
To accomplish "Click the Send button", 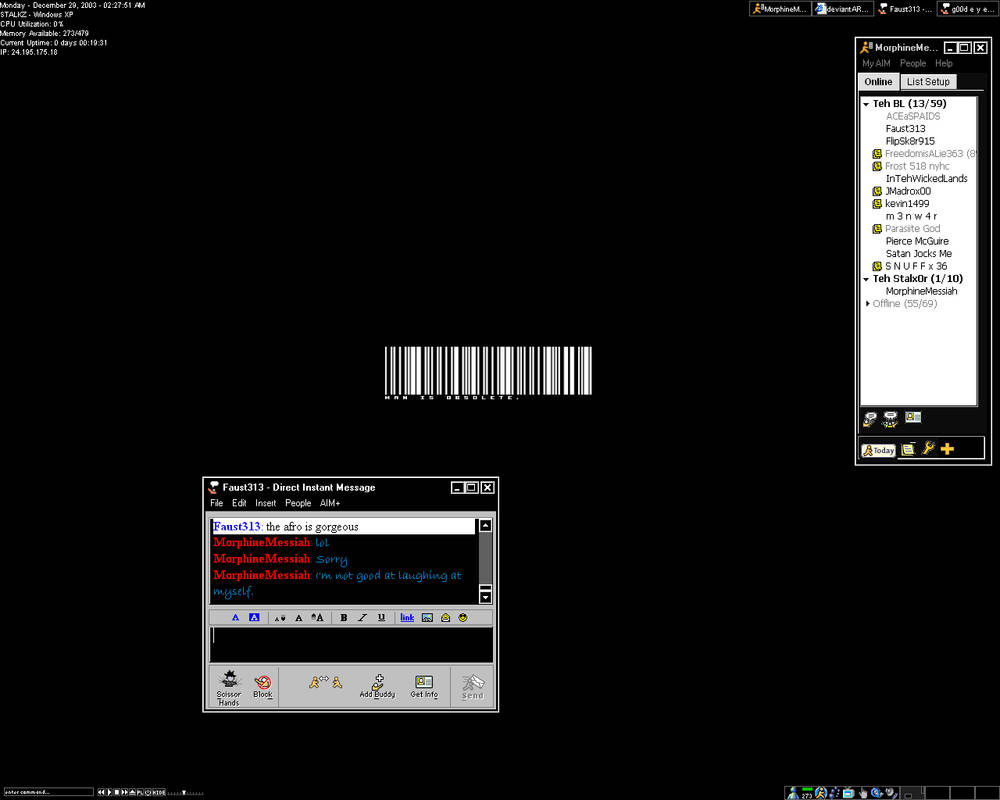I will (473, 687).
